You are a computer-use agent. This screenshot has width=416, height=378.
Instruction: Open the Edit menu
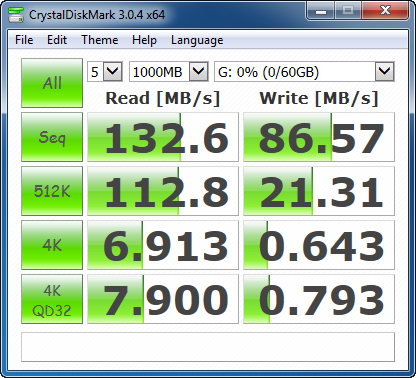tap(57, 40)
